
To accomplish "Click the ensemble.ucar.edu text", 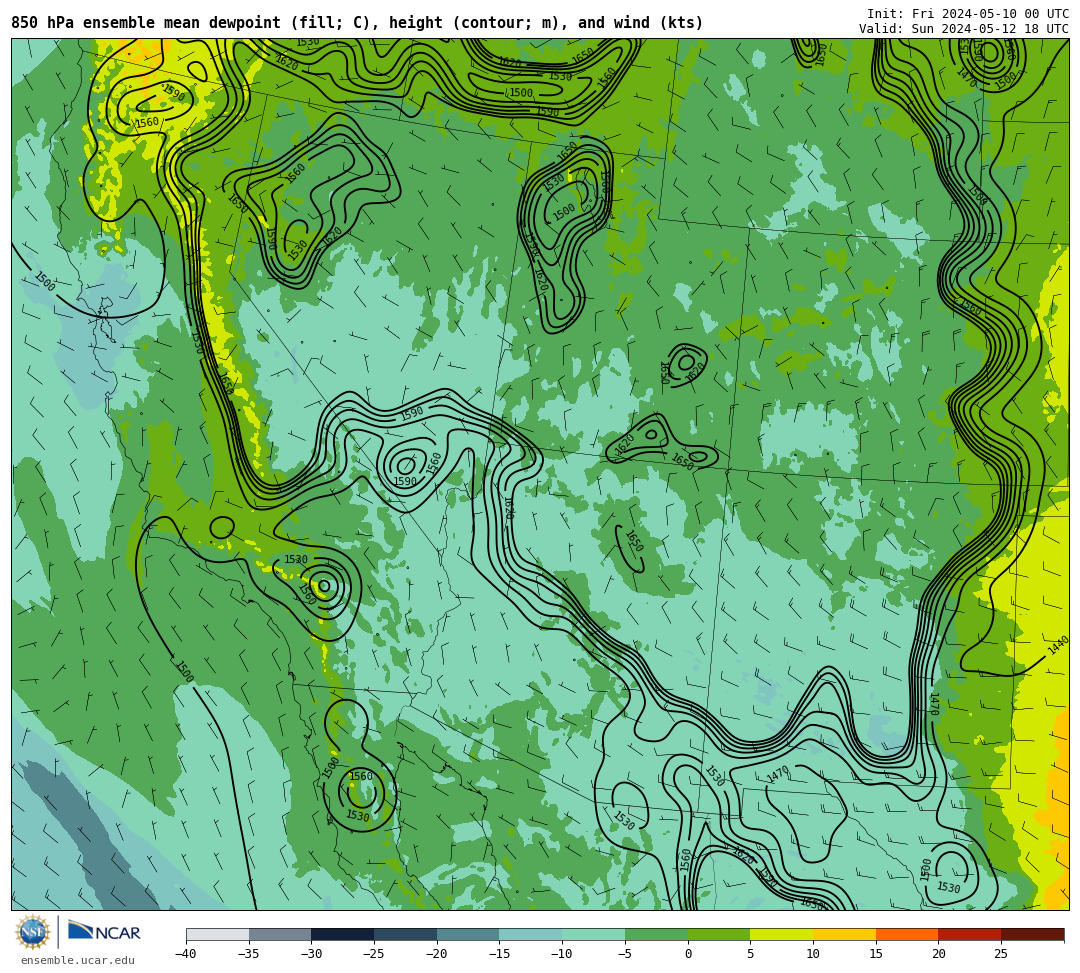I will [x=77, y=960].
